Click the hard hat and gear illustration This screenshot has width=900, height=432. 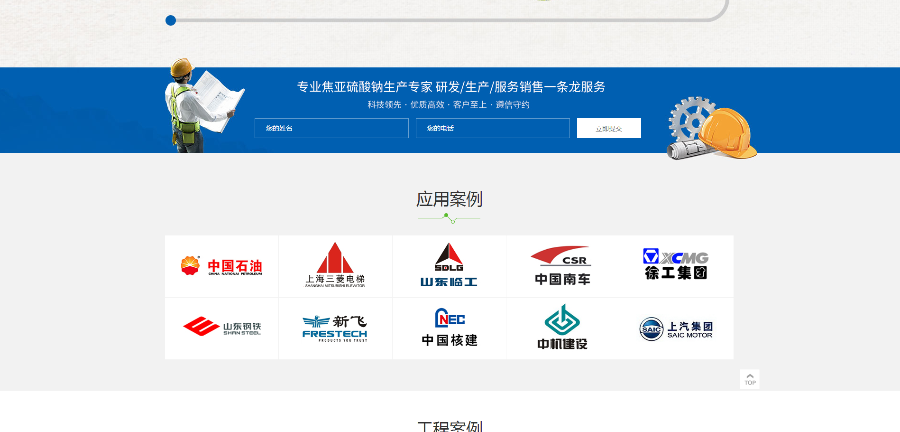[x=712, y=129]
